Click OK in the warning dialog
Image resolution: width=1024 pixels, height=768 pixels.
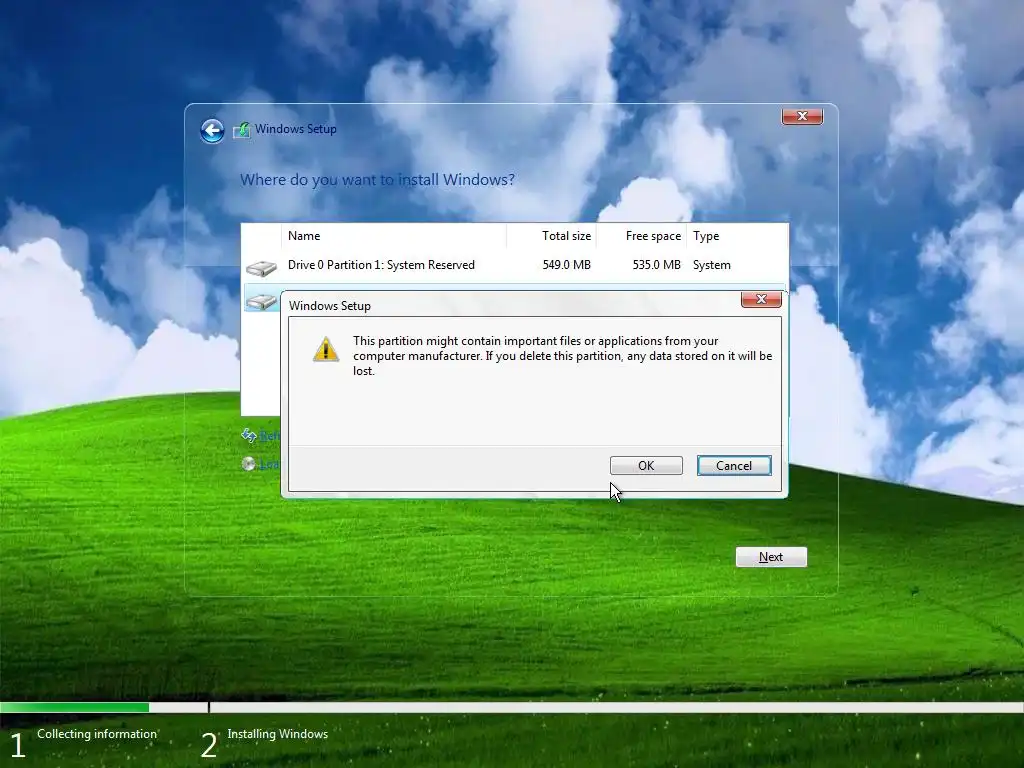tap(646, 466)
